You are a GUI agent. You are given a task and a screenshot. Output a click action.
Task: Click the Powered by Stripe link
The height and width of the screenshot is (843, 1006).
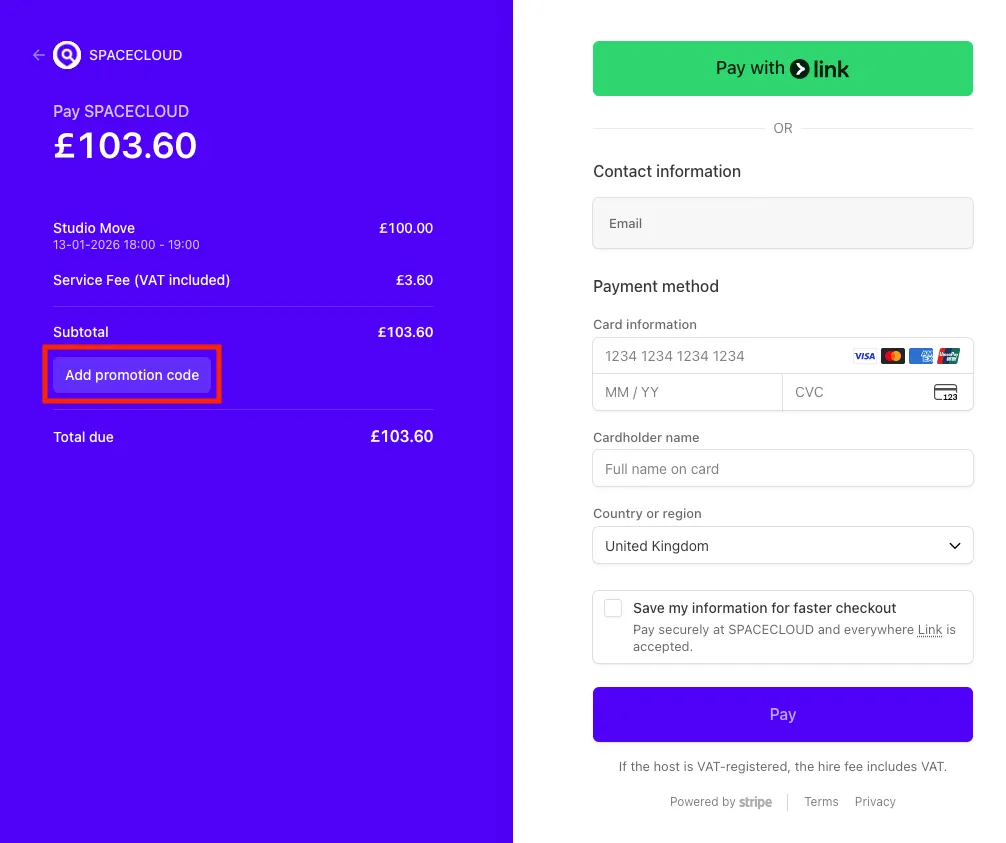coord(720,802)
